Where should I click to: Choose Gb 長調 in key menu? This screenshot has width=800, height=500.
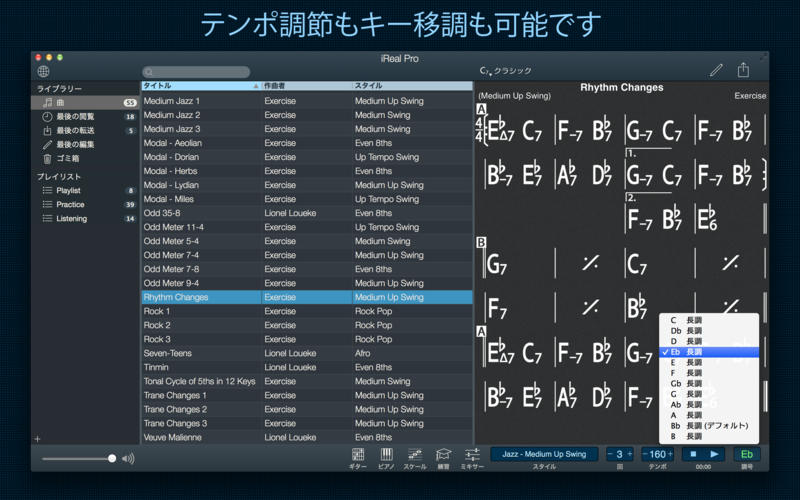tap(709, 384)
